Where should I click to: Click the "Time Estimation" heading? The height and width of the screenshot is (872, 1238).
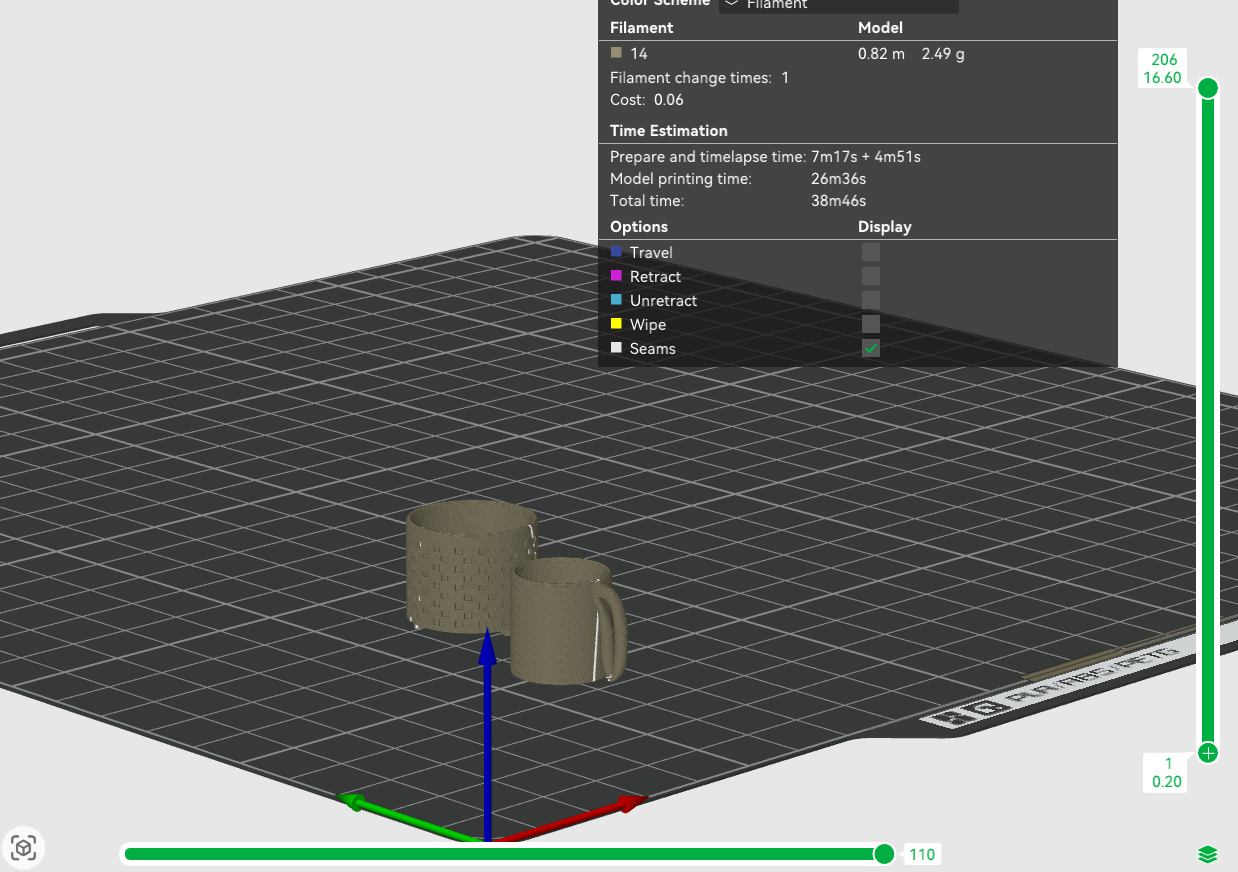[x=669, y=131]
